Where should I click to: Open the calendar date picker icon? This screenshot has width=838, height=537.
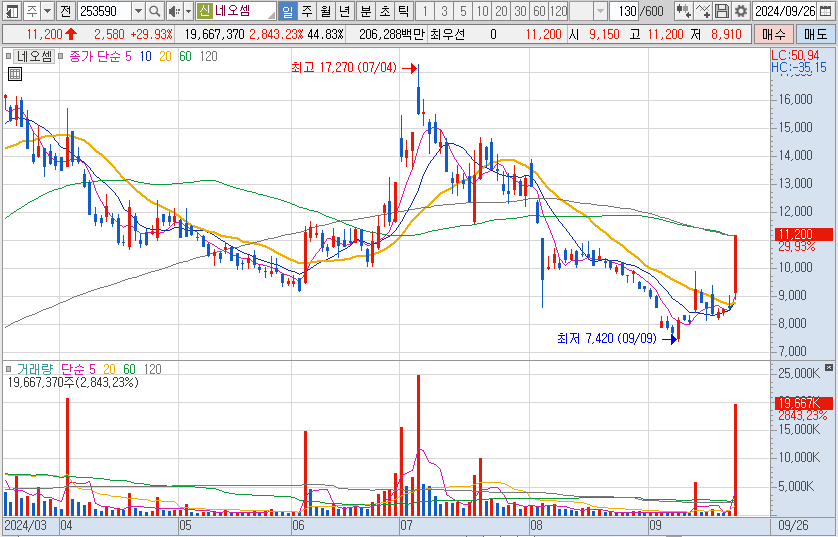click(x=826, y=11)
